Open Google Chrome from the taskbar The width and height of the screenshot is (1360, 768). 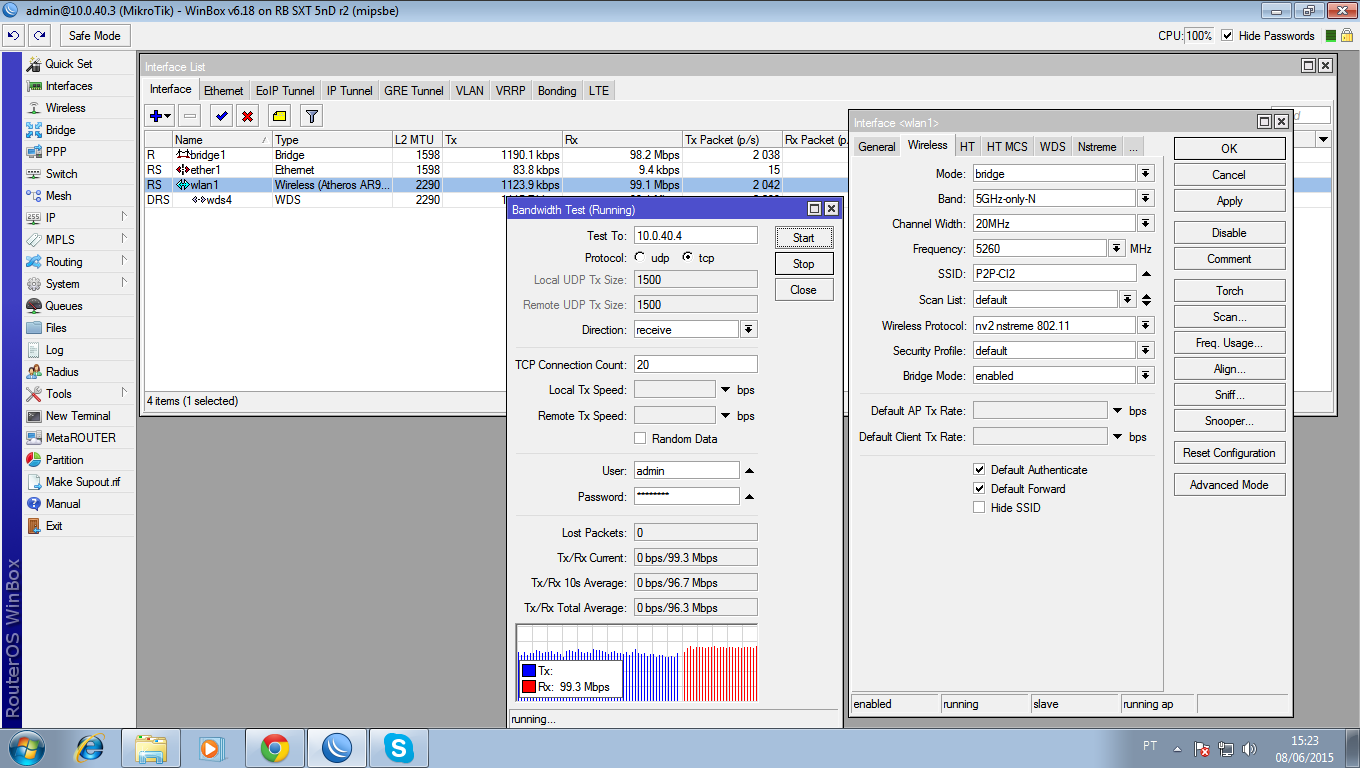275,747
